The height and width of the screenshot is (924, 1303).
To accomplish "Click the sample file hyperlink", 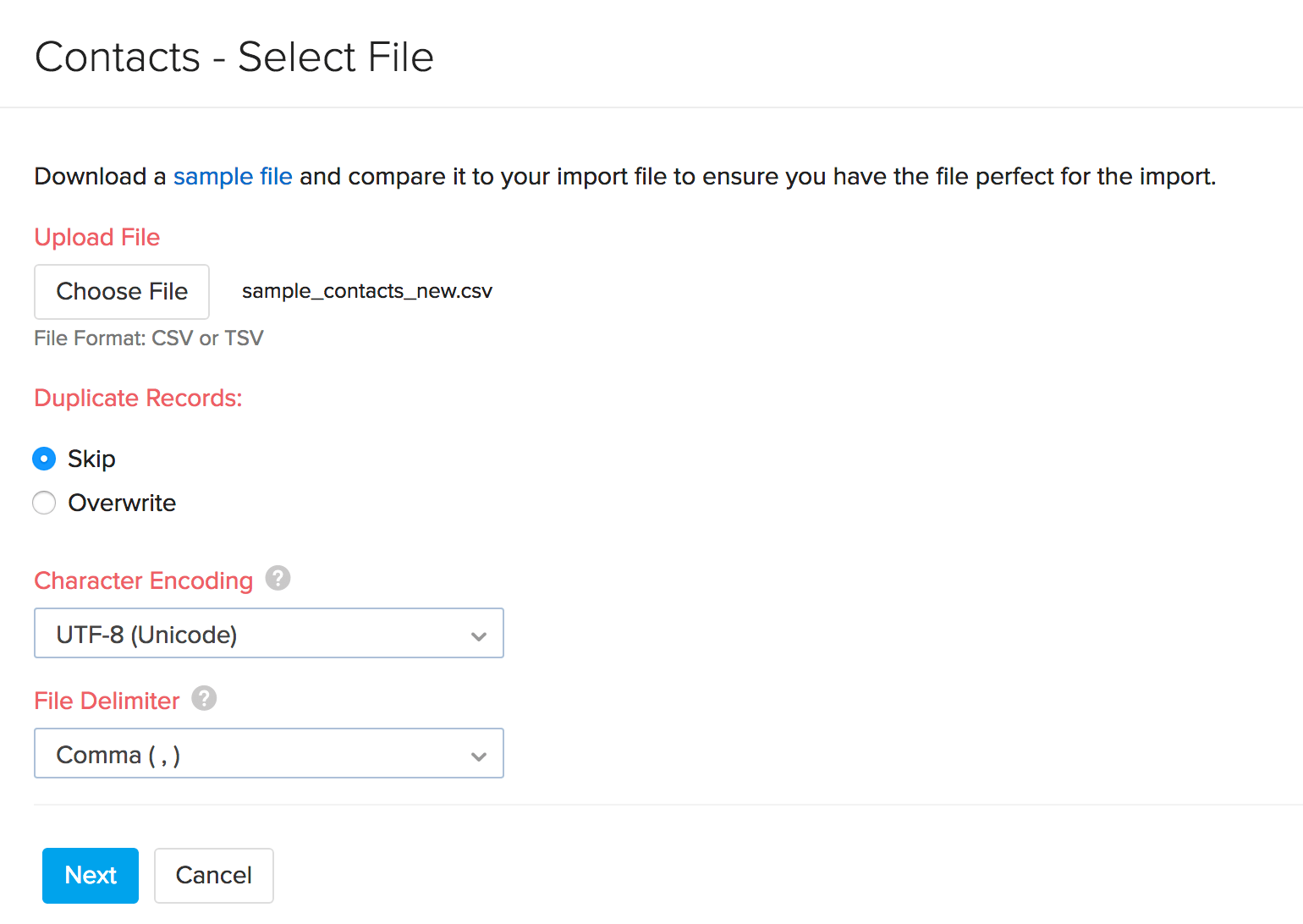I will click(233, 176).
